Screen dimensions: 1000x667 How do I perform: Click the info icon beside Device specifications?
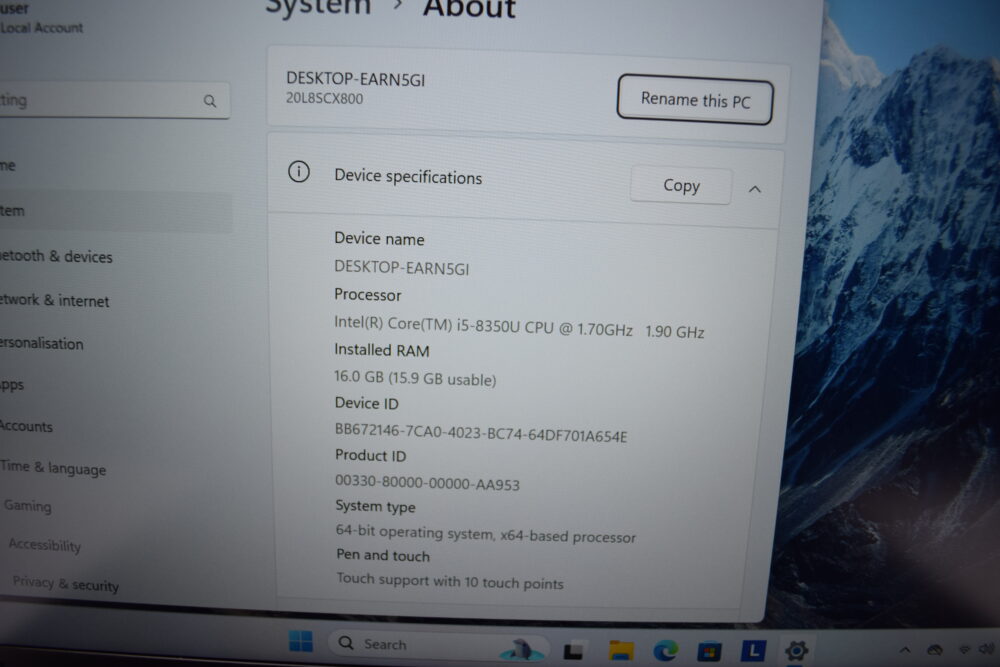coord(298,172)
